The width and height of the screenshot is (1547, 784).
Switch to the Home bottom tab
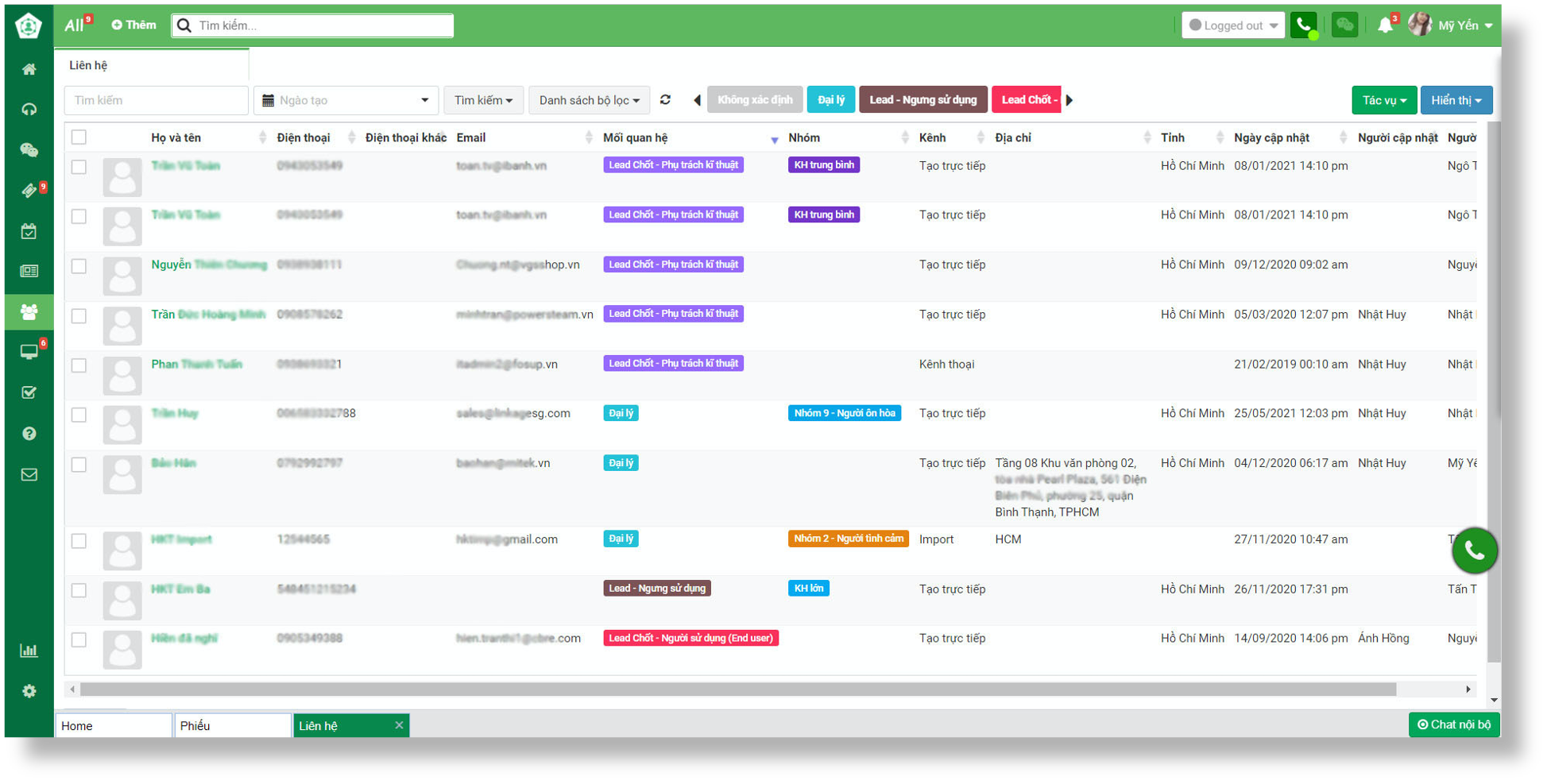pos(114,725)
